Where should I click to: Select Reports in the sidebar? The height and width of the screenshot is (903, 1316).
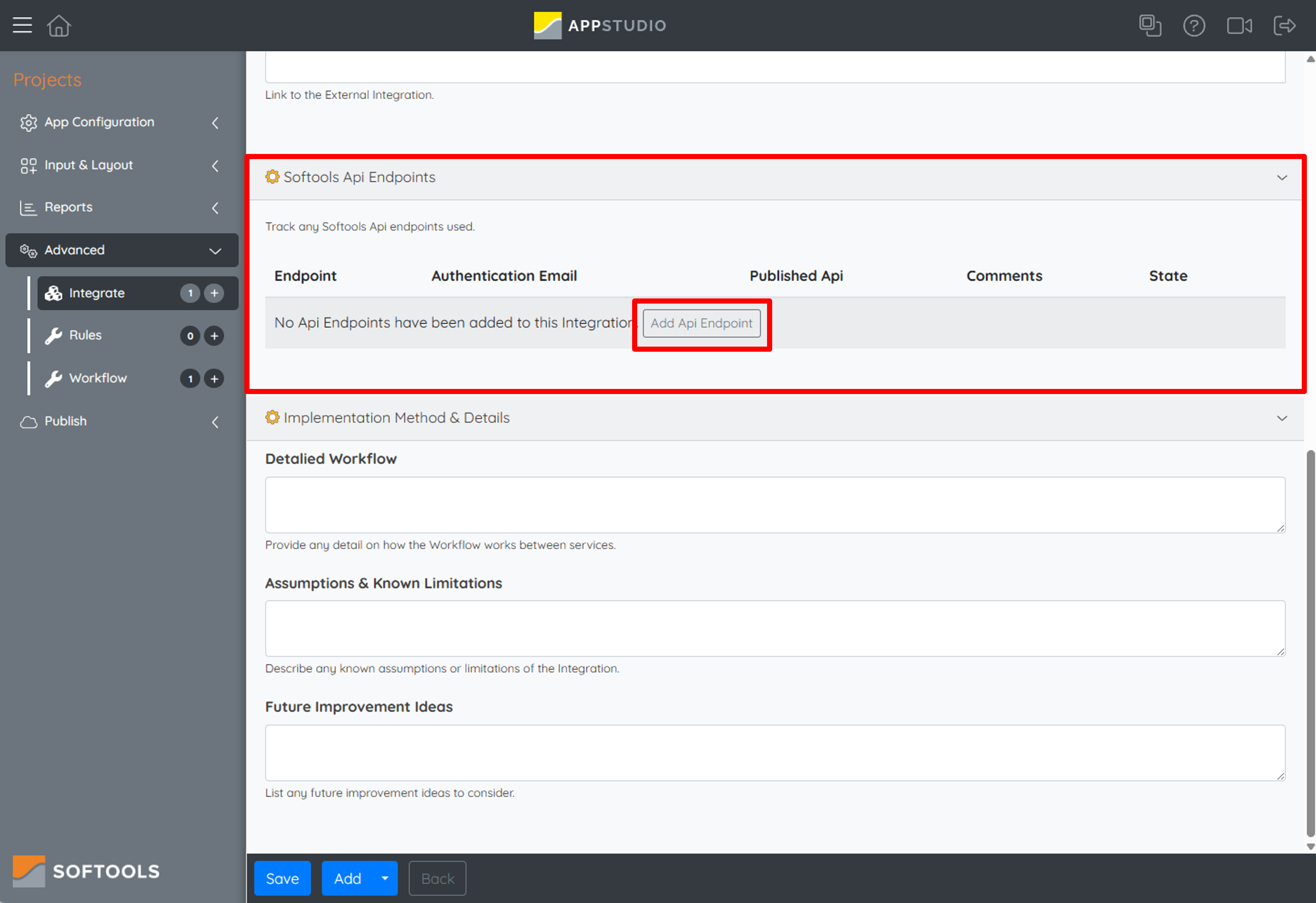pyautogui.click(x=69, y=207)
